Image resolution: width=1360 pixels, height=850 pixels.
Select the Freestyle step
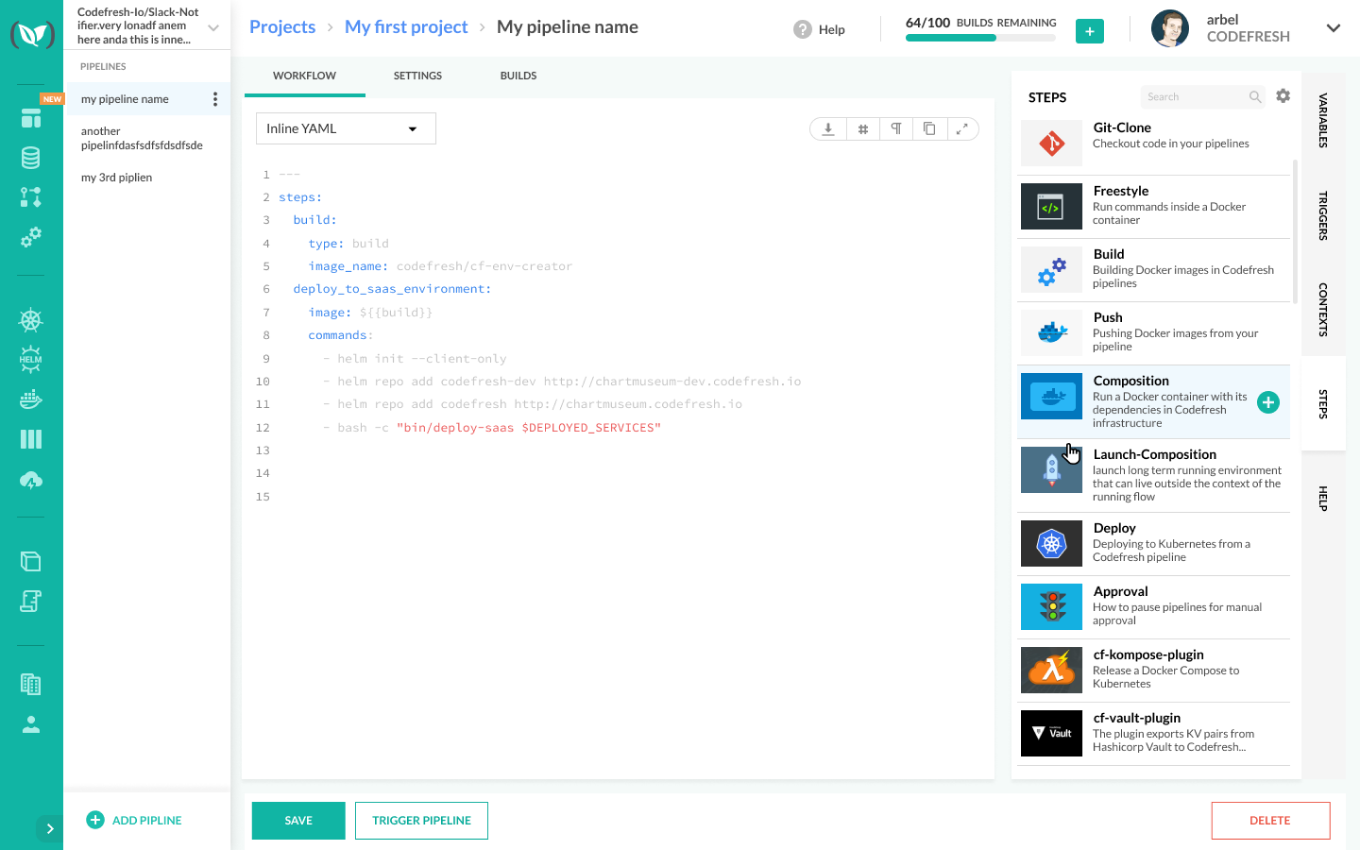pos(1155,206)
